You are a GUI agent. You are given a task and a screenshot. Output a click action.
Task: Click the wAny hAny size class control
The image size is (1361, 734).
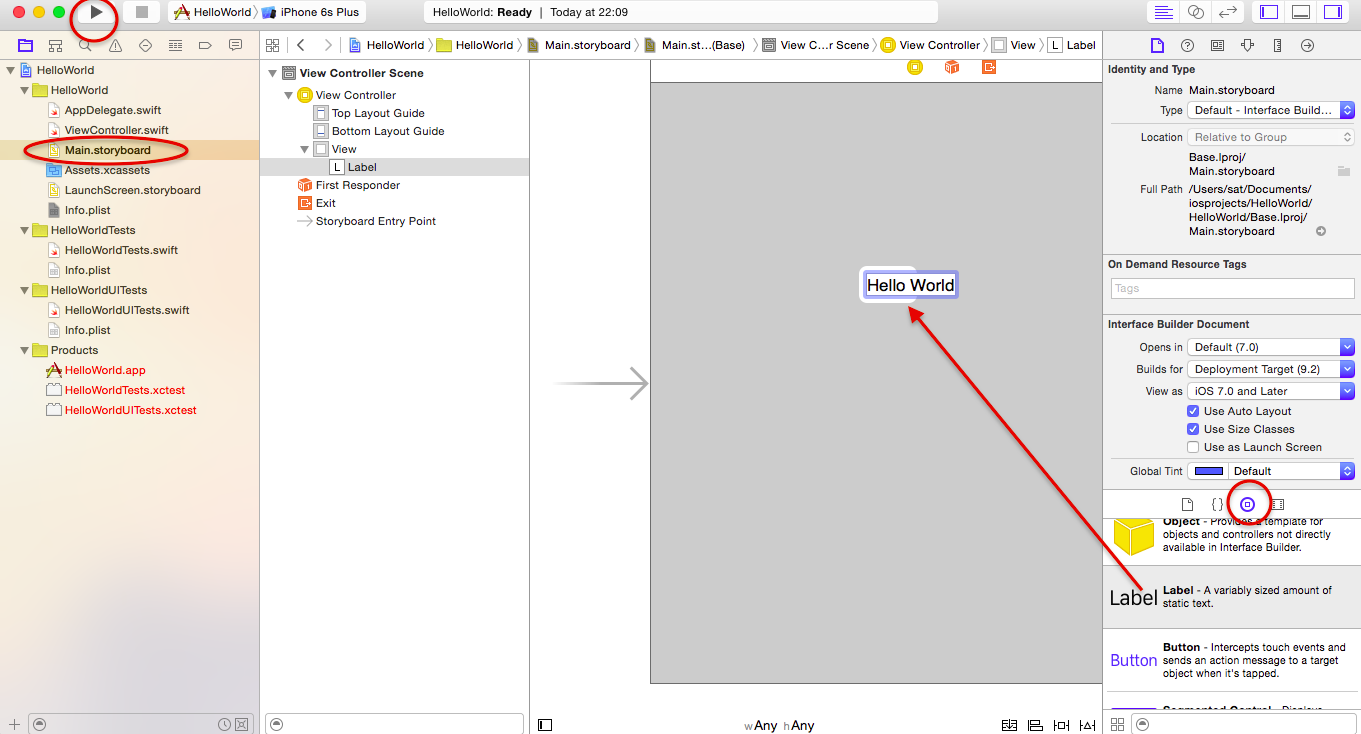(779, 725)
